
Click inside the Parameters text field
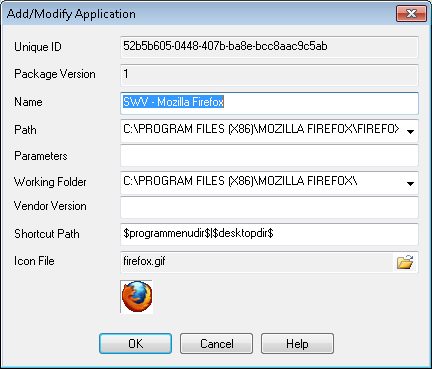point(269,155)
